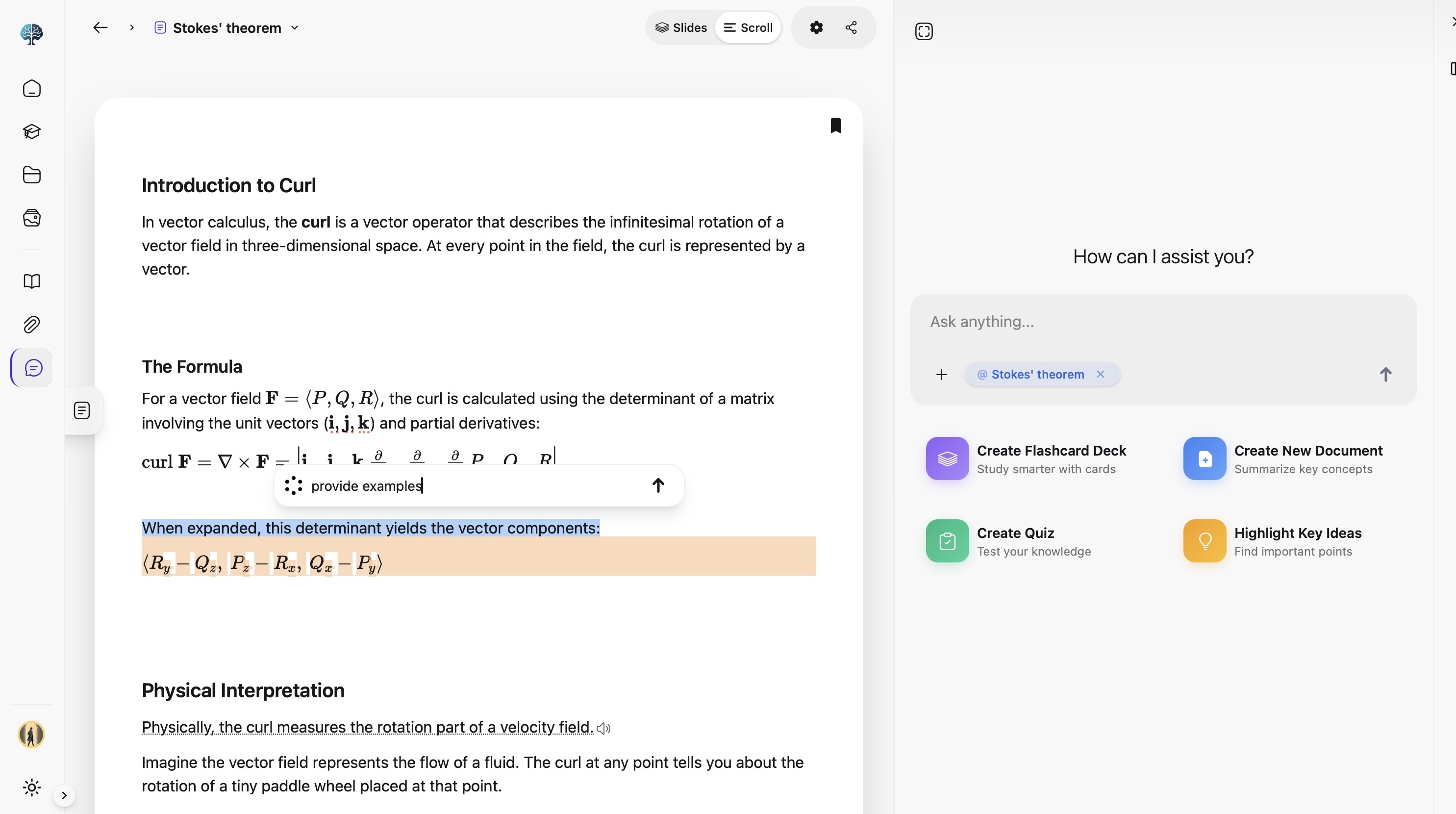
Task: Open the attachments paperclip icon
Action: 32,324
